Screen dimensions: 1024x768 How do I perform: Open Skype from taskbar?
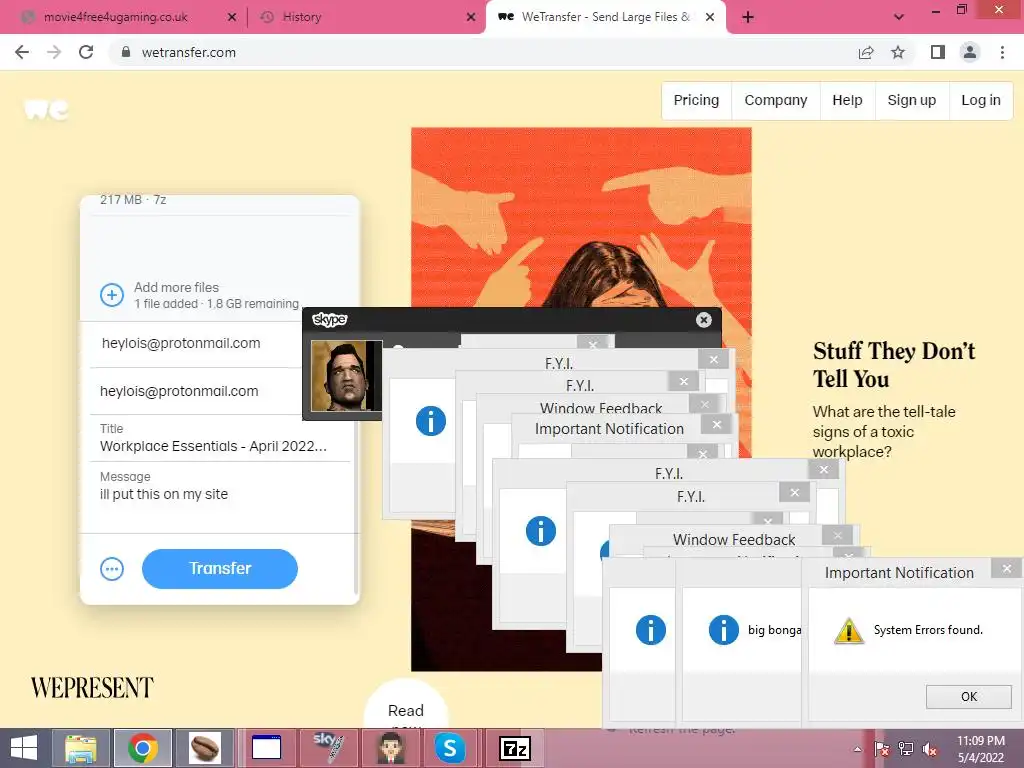[x=451, y=748]
